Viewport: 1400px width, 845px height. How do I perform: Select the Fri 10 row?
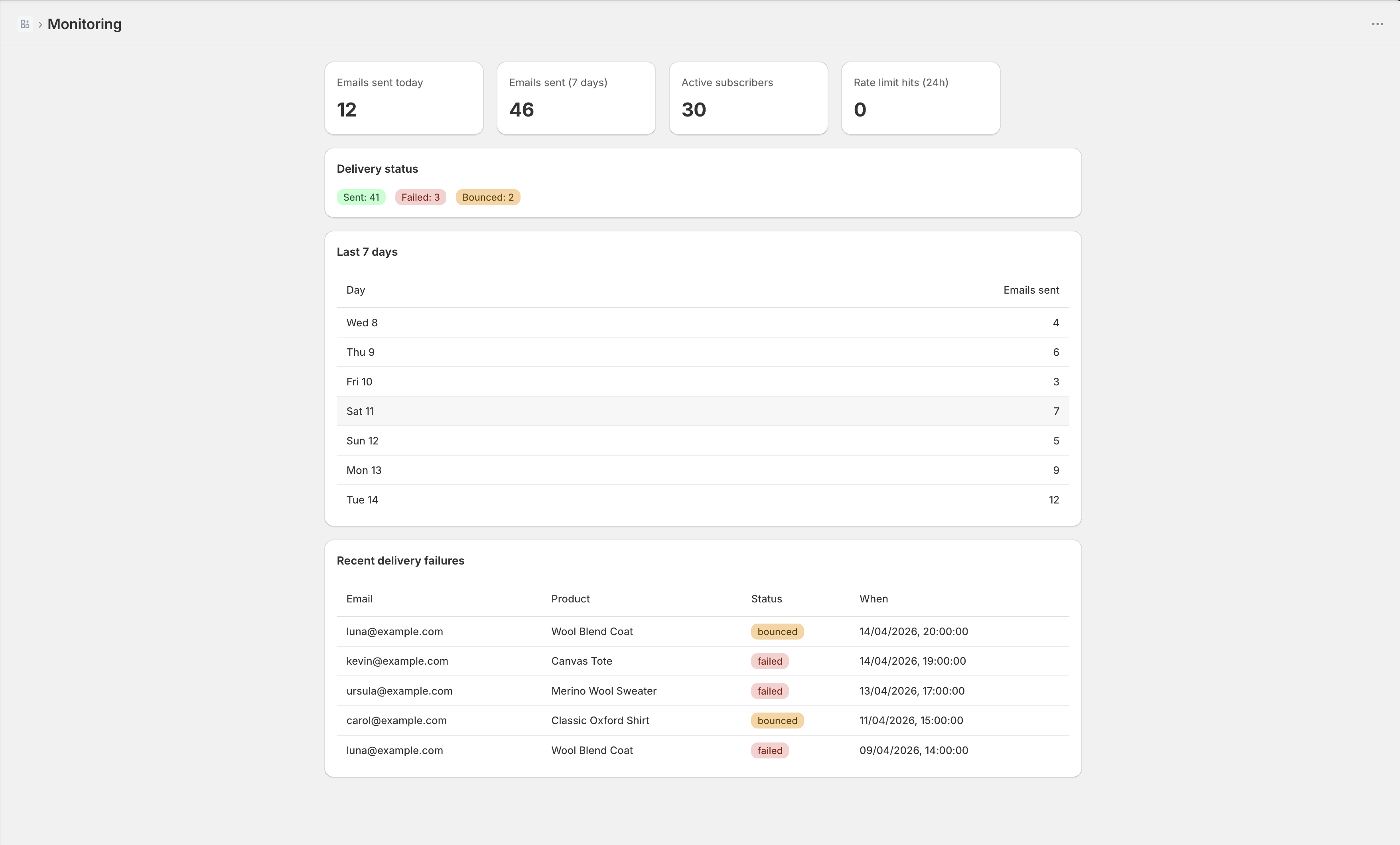703,382
